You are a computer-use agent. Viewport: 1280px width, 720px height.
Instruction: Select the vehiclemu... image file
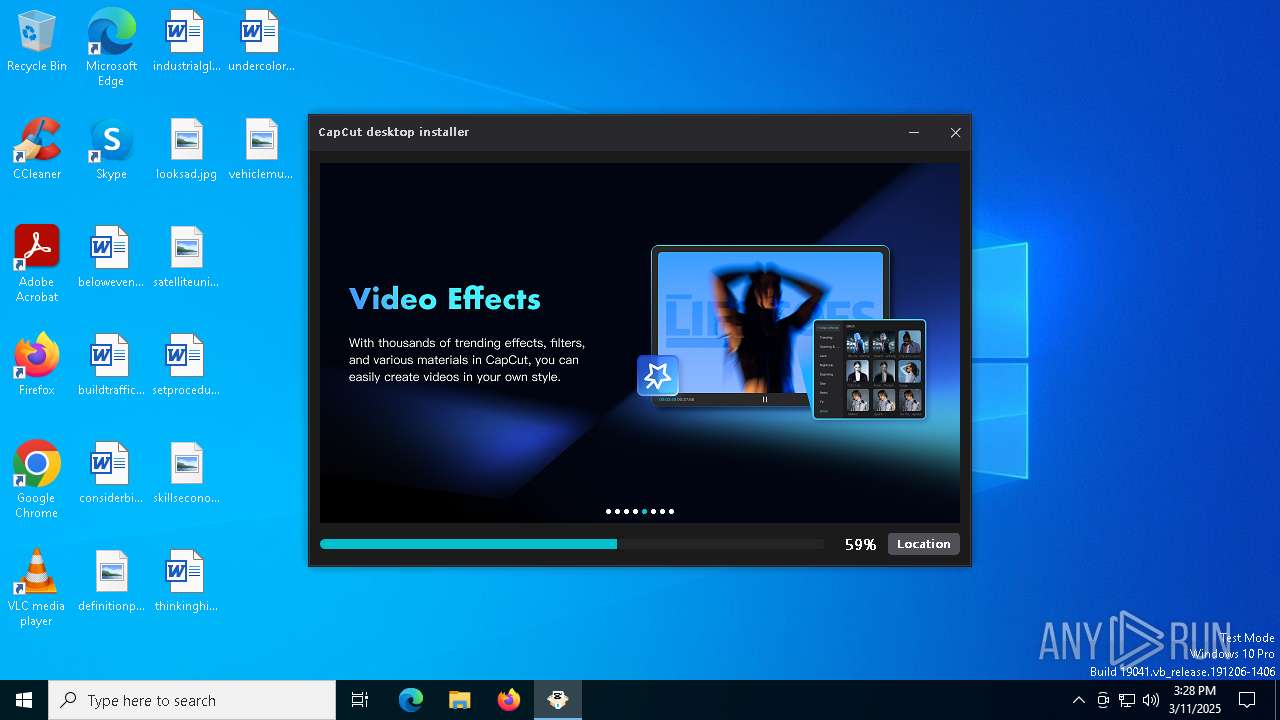(x=261, y=150)
